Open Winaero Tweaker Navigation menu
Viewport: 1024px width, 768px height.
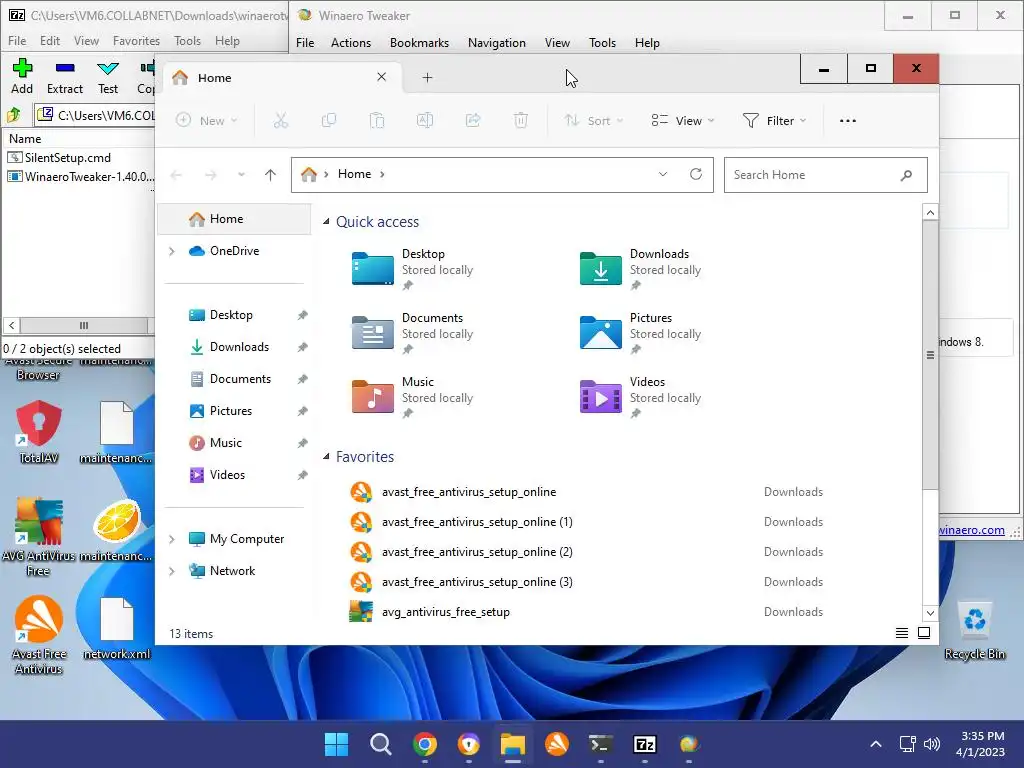pos(497,43)
